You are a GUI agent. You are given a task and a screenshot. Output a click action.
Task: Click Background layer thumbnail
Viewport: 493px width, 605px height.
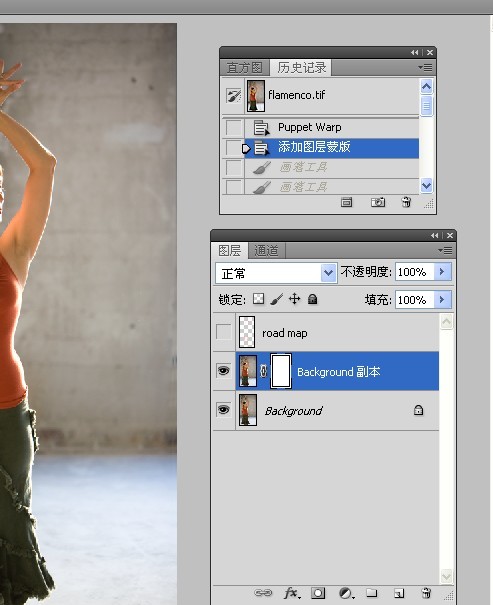click(248, 410)
